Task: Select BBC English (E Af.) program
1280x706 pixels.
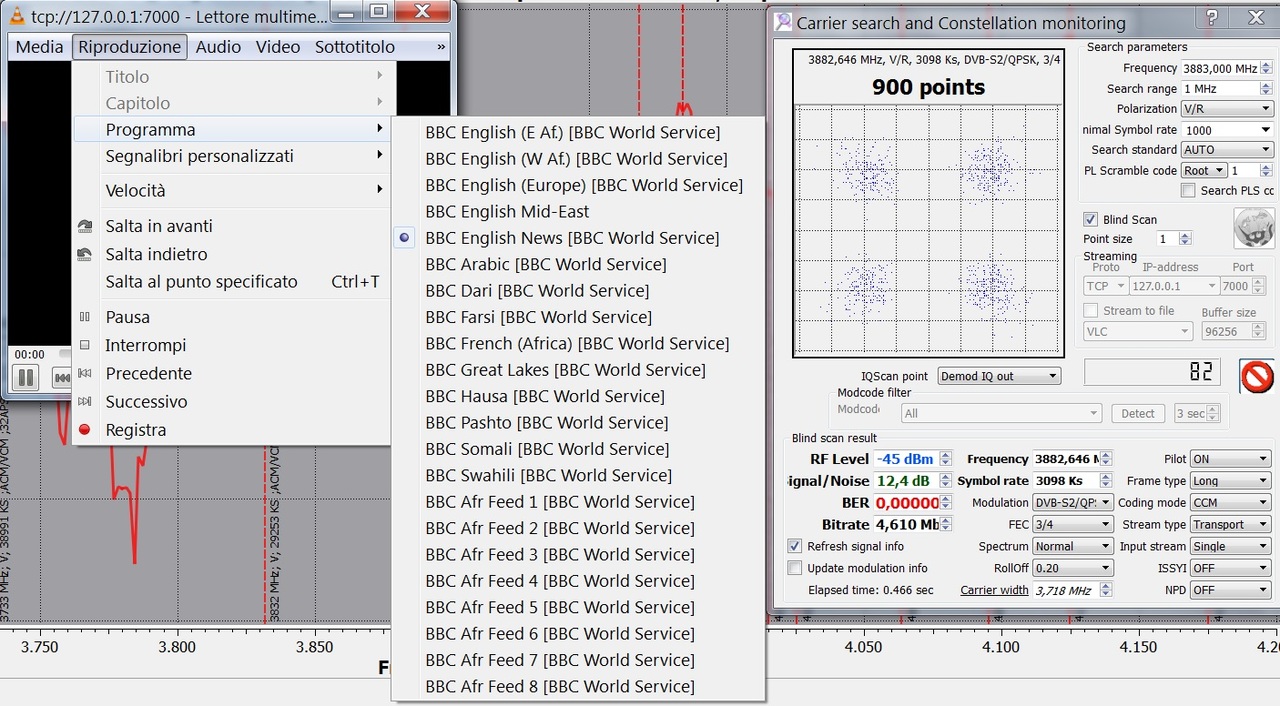Action: [x=578, y=132]
